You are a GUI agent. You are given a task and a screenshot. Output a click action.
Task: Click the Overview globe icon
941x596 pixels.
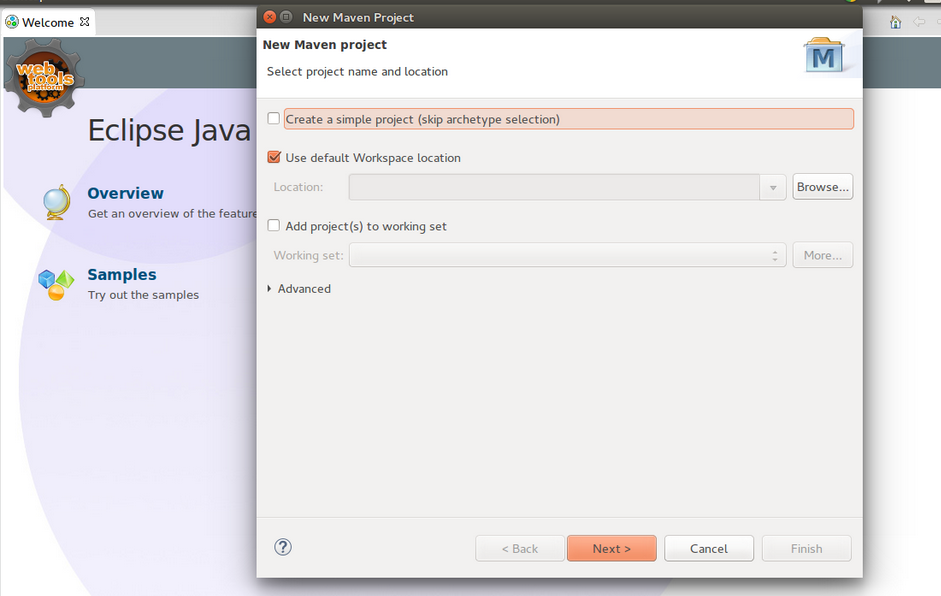(x=56, y=202)
